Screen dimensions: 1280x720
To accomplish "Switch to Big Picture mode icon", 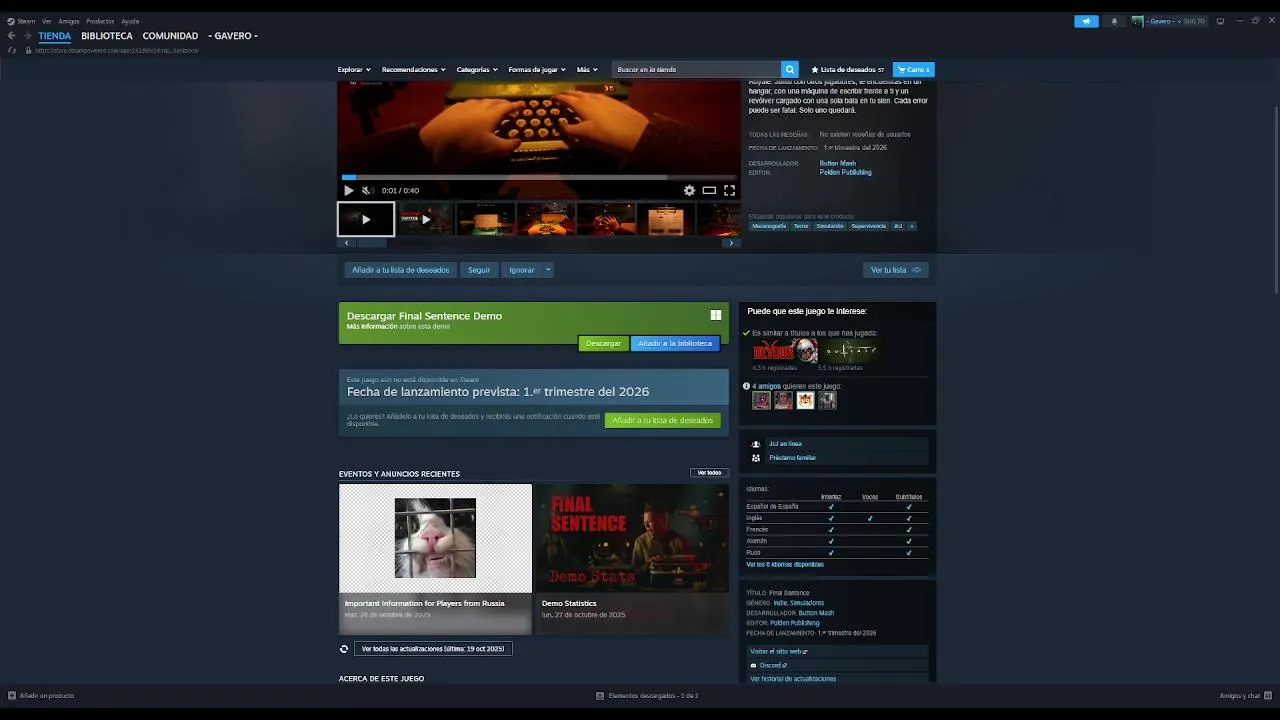I will 1220,21.
